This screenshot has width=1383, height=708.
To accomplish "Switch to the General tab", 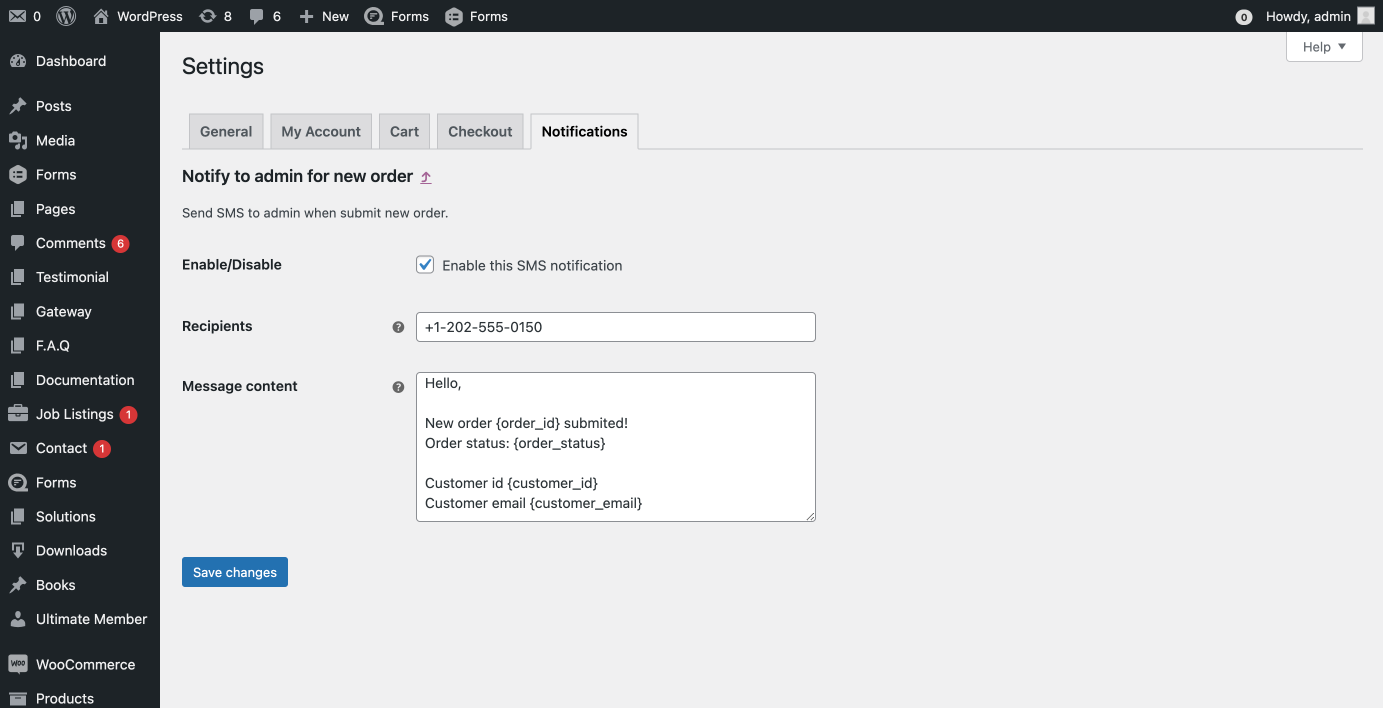I will point(226,131).
